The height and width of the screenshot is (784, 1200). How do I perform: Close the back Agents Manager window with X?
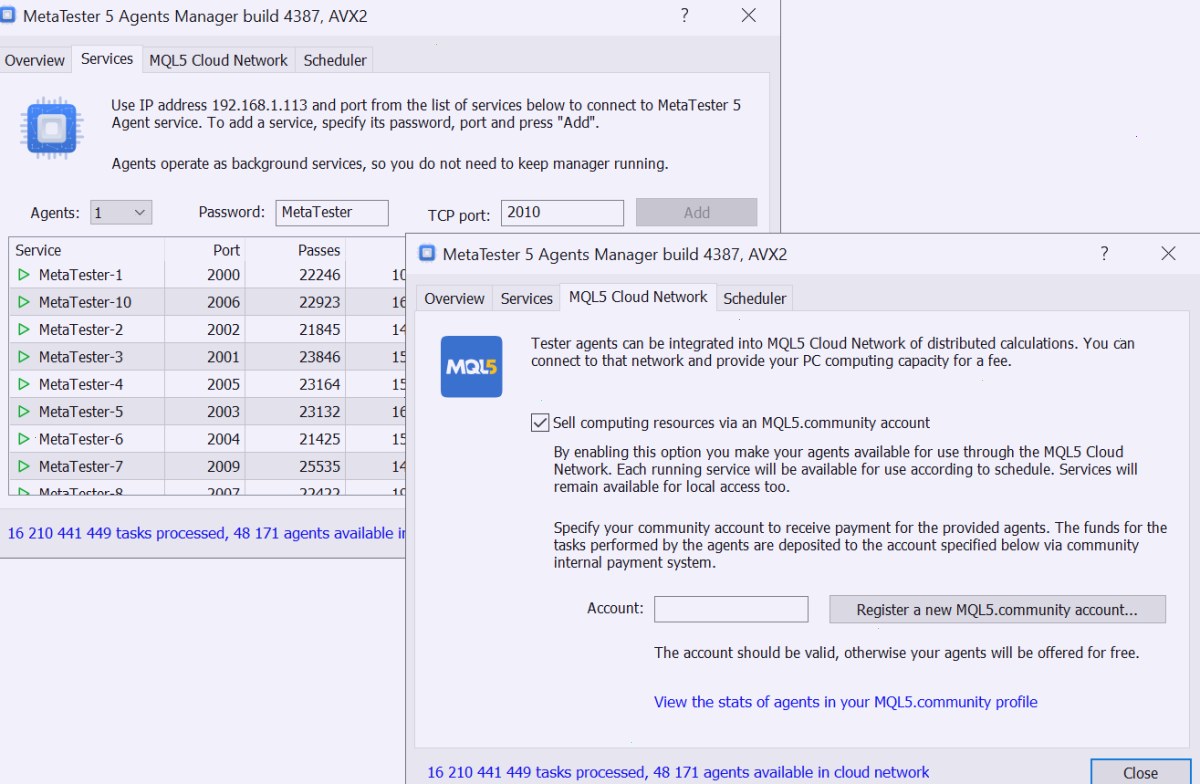[748, 15]
